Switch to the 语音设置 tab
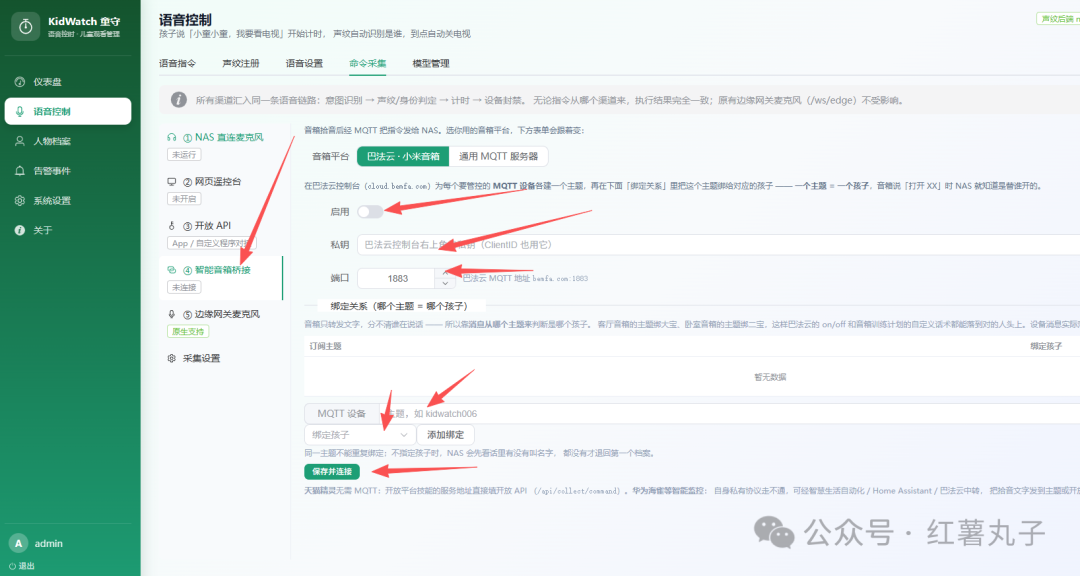 pos(304,63)
